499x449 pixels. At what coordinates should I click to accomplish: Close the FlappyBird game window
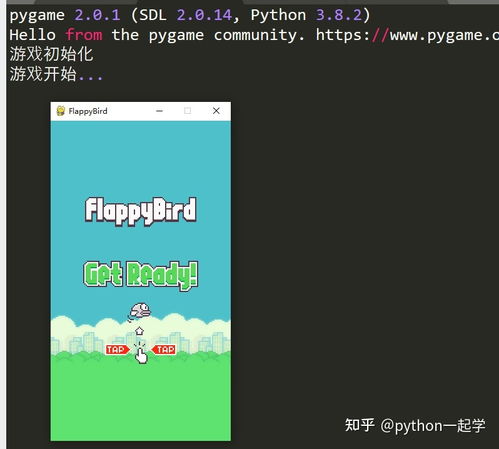216,111
